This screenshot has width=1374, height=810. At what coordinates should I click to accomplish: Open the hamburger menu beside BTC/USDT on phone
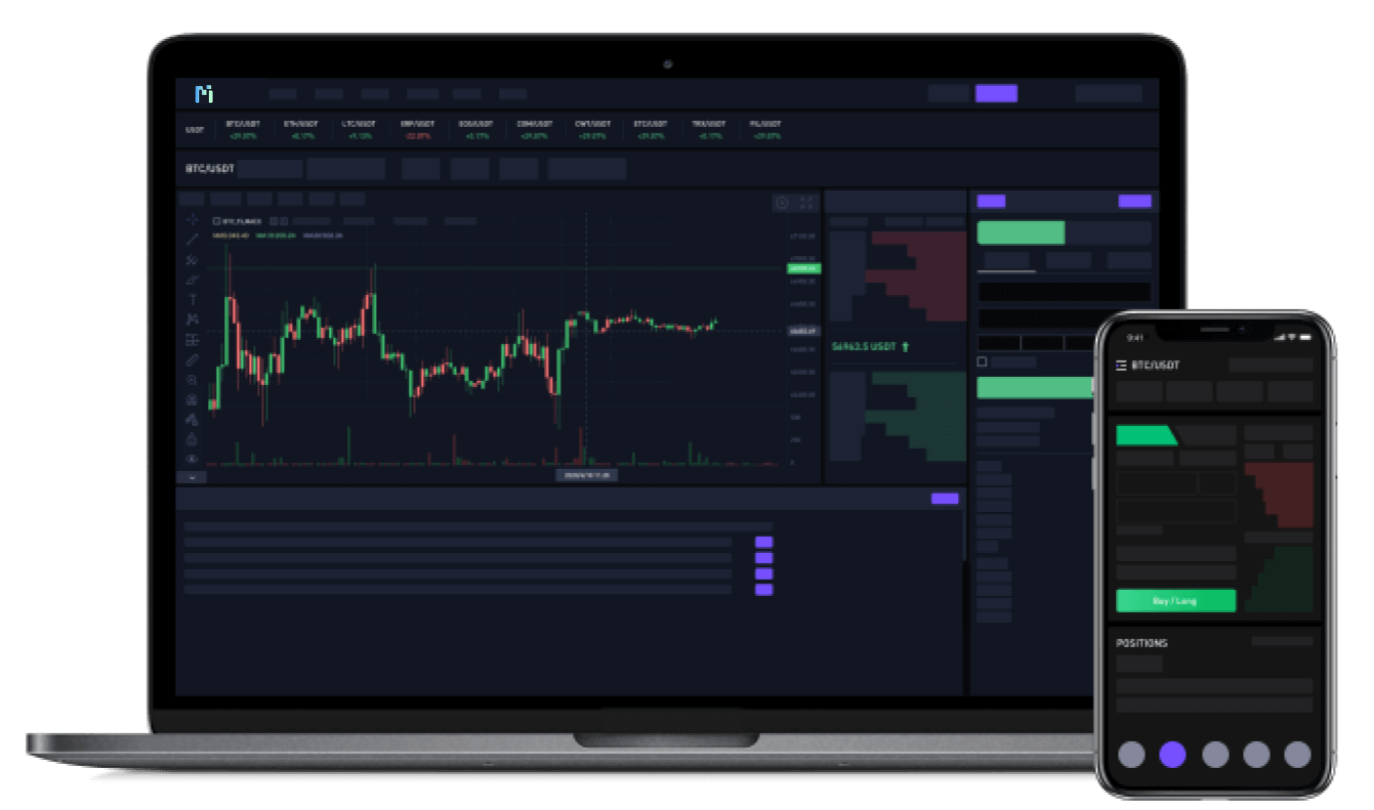[1121, 365]
